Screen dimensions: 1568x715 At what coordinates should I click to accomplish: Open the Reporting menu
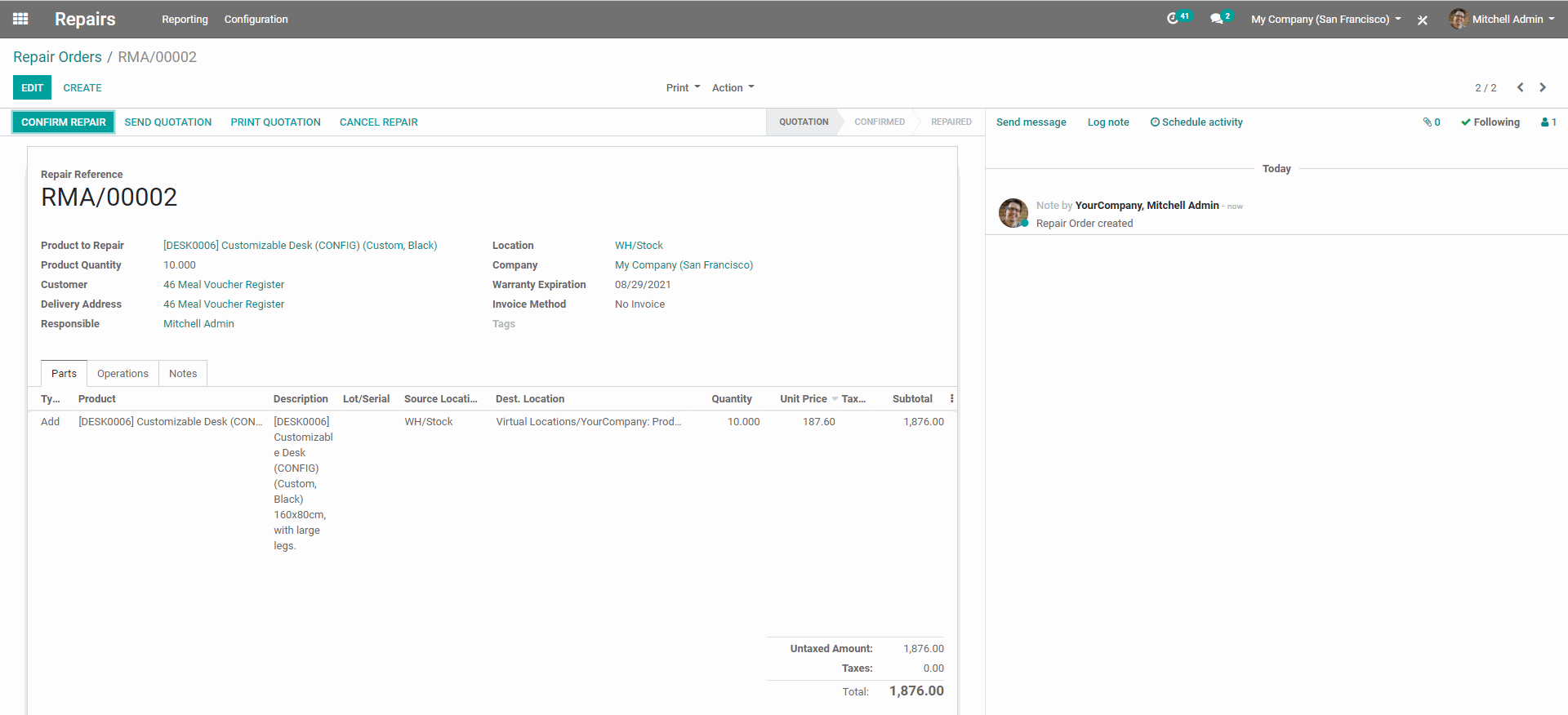pos(185,19)
